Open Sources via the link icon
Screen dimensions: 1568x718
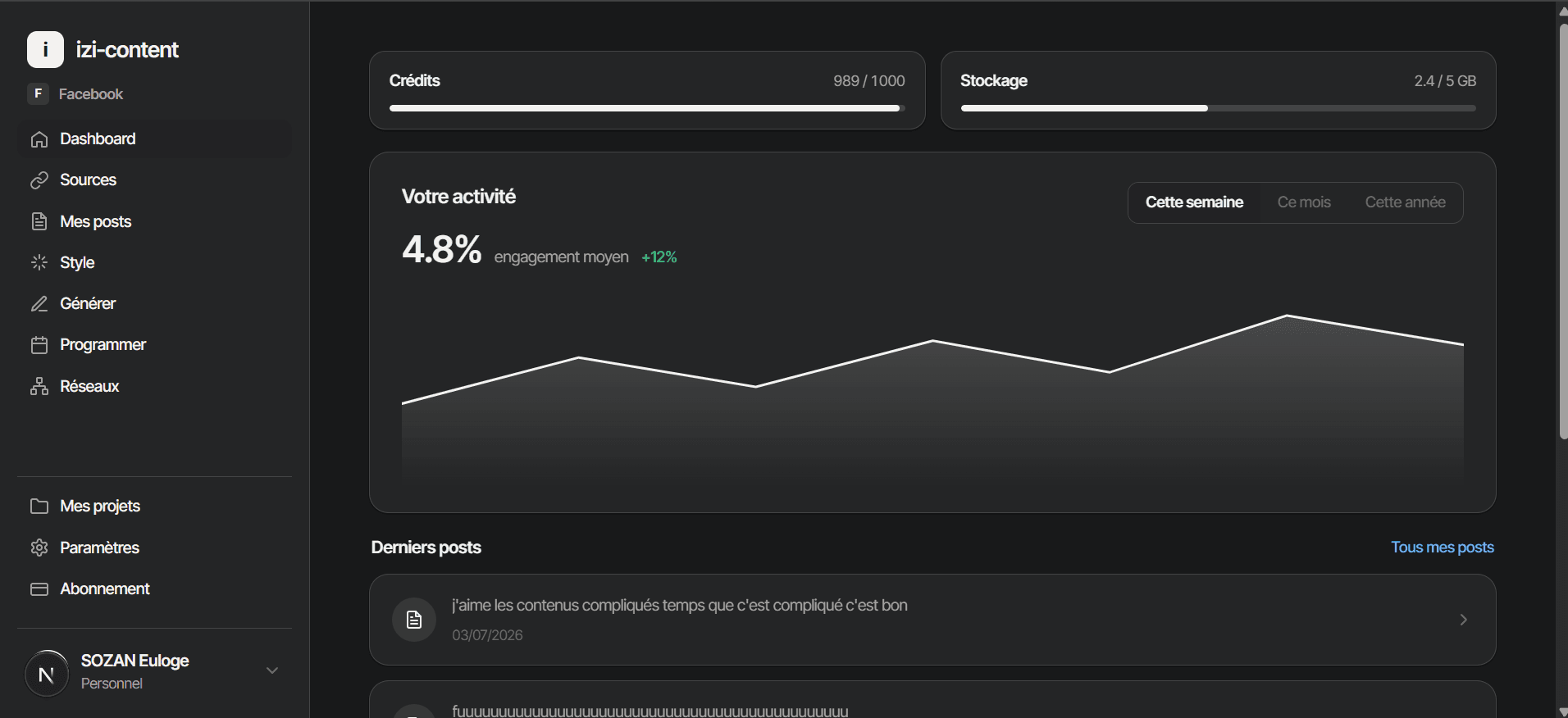click(39, 180)
